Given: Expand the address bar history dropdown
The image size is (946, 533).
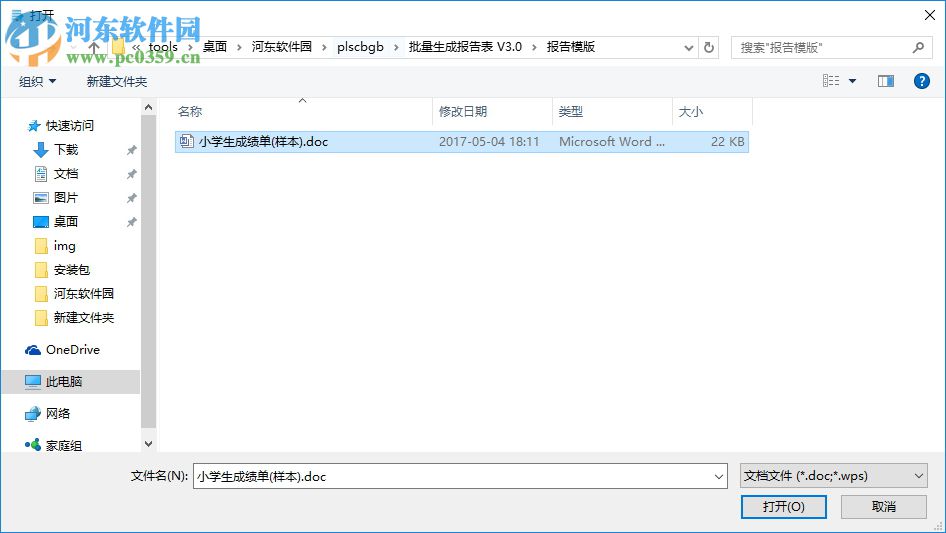Looking at the screenshot, I should (x=688, y=48).
